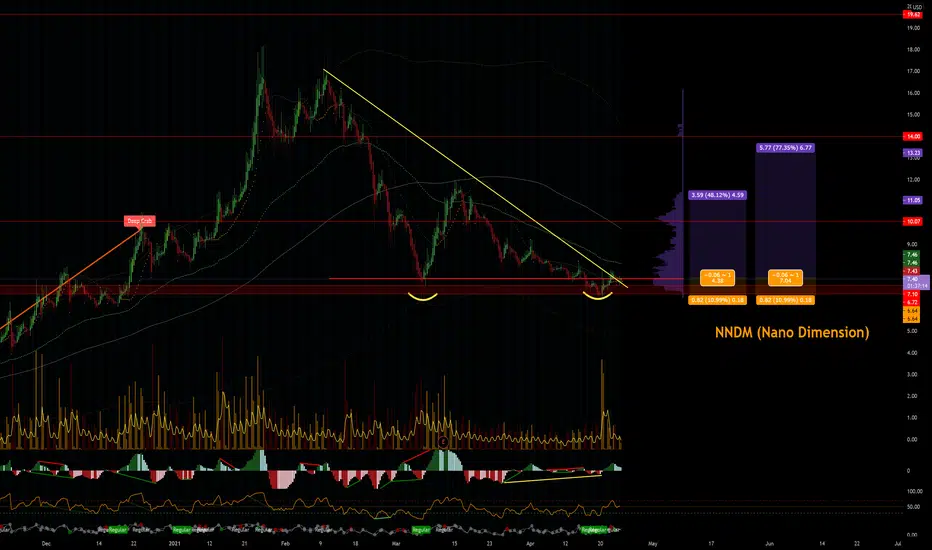Screen dimensions: 932x550
Task: Click green Regular divergence label above Mar date
Action: 421,530
